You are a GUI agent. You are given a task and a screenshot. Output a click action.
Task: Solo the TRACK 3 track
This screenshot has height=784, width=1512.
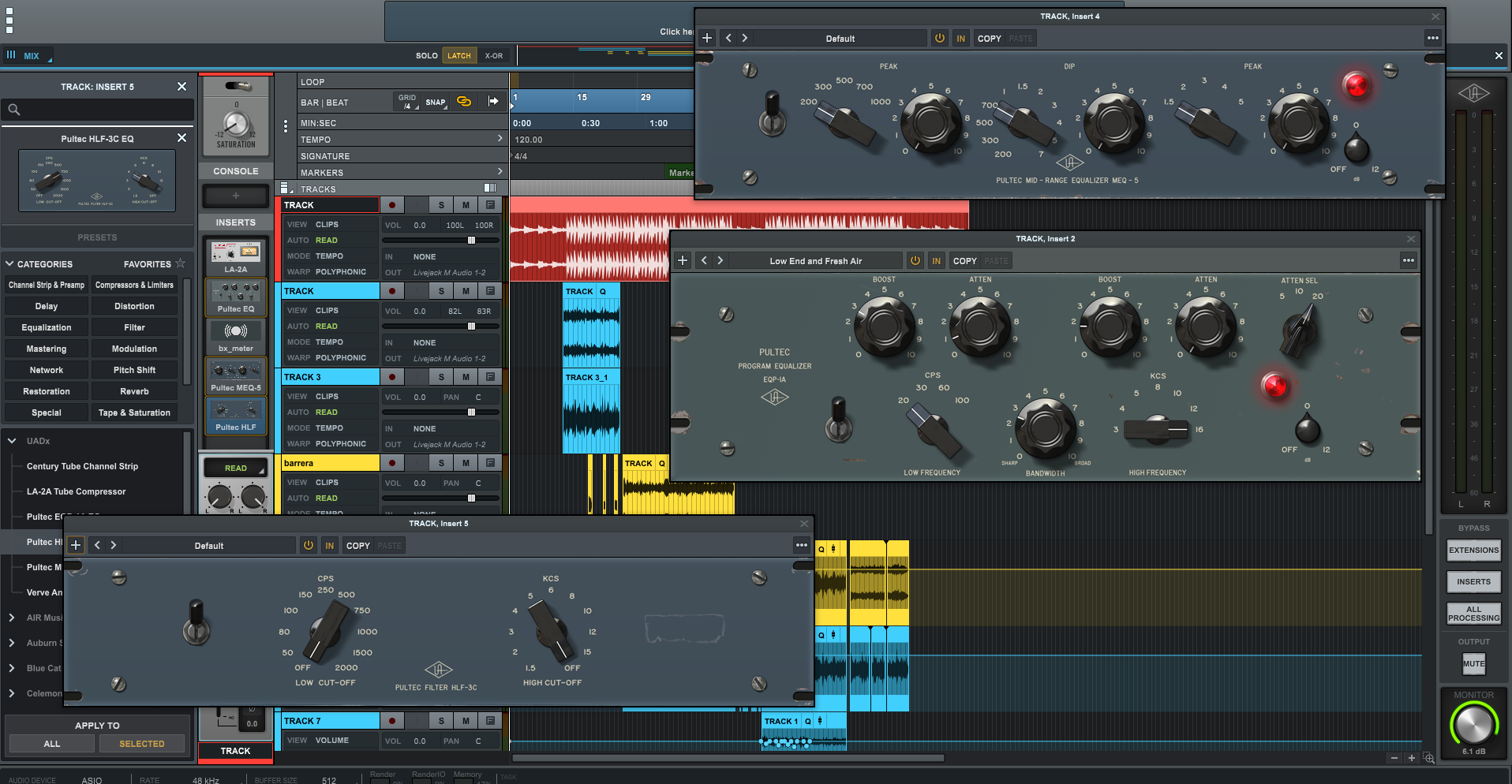click(x=441, y=377)
